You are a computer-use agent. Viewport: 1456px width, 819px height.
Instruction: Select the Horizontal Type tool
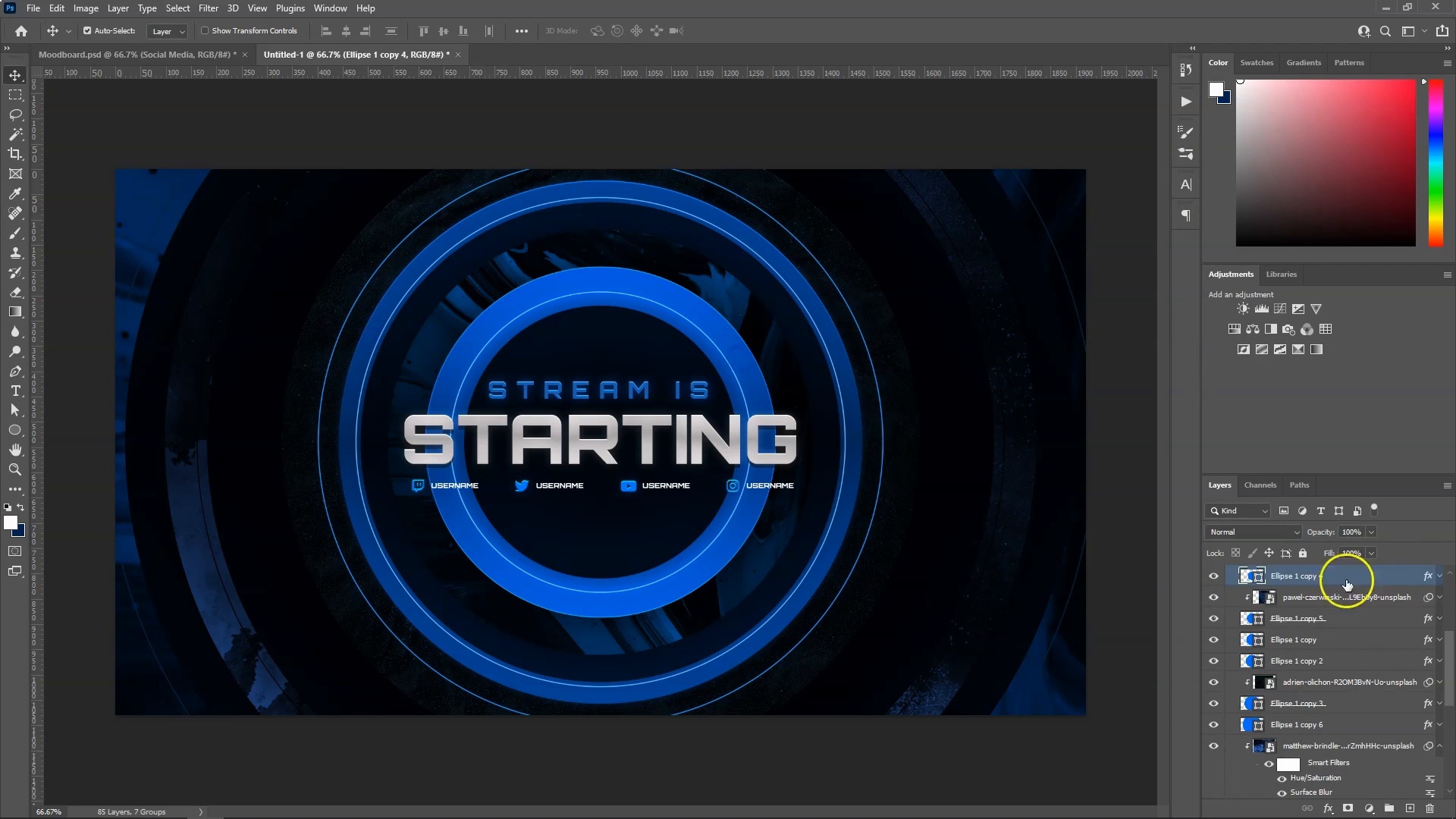pos(15,391)
